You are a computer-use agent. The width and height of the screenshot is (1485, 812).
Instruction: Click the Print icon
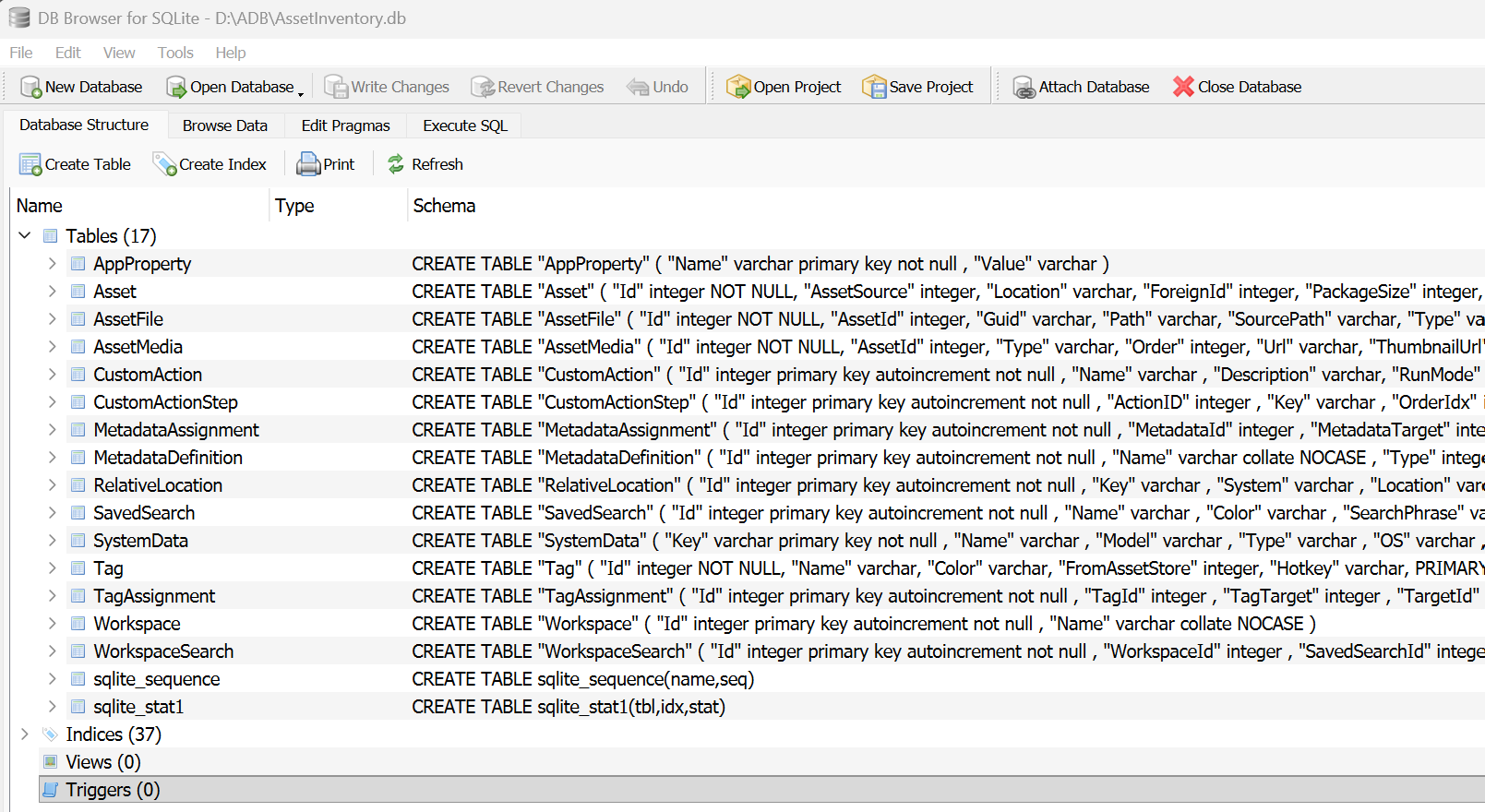tap(308, 164)
